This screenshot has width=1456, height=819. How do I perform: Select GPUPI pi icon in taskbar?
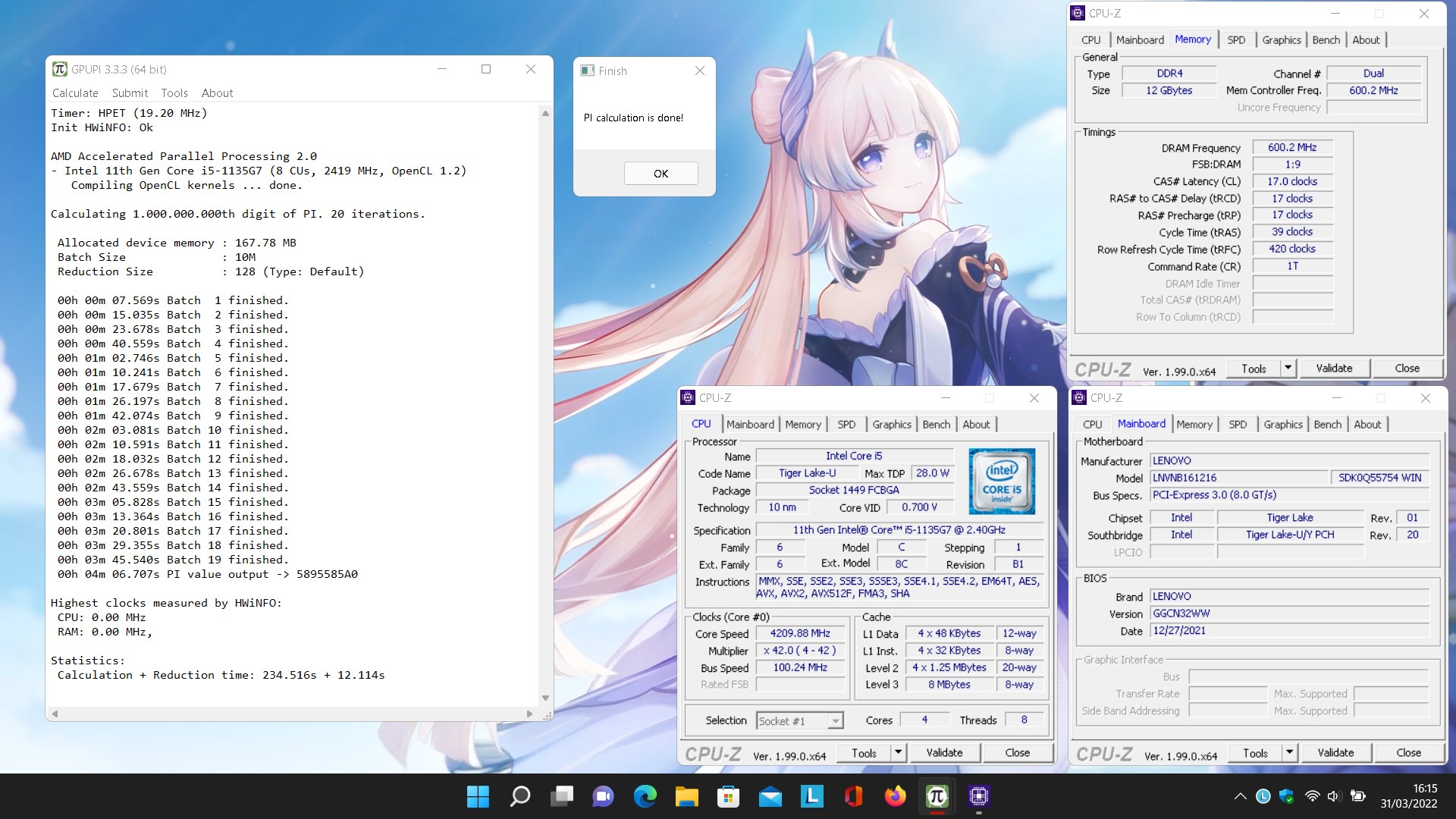click(937, 796)
